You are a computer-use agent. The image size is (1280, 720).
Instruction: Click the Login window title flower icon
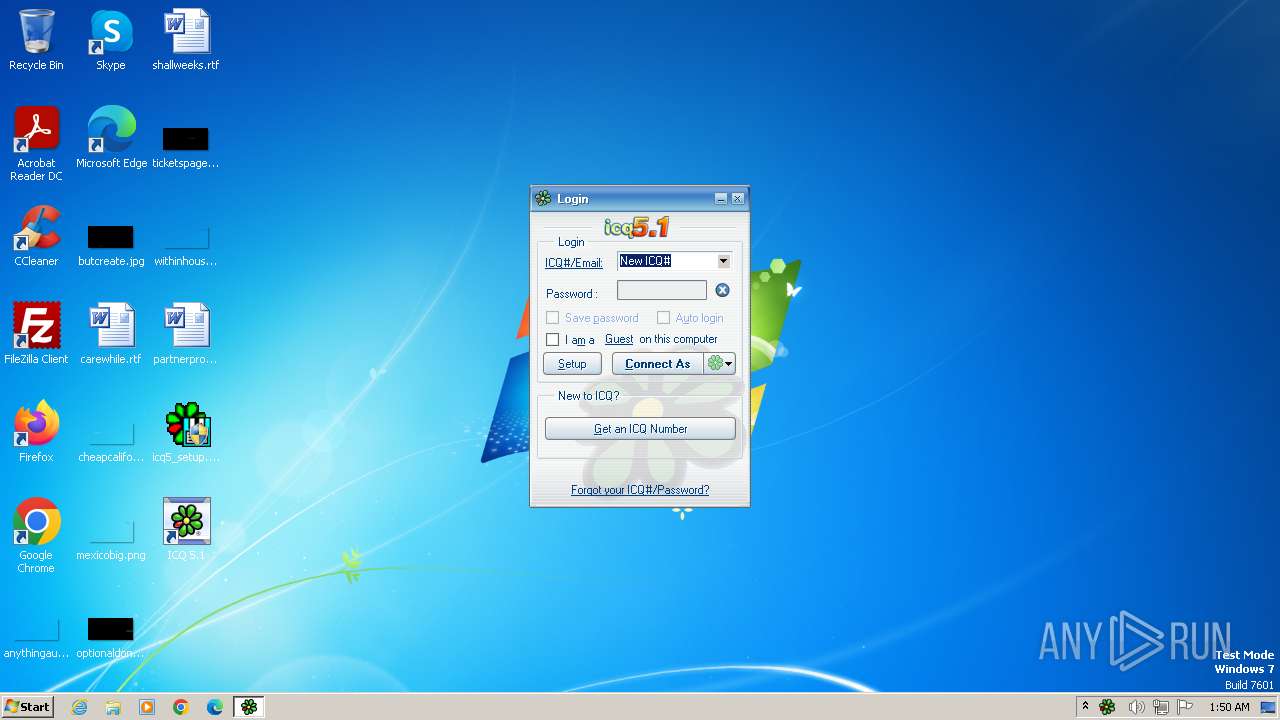[x=543, y=198]
